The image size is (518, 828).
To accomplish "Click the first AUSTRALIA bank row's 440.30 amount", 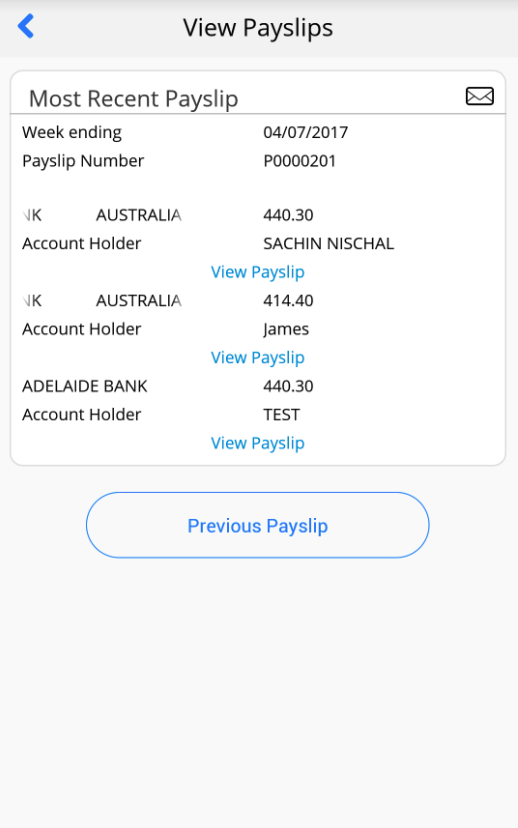I will (x=288, y=215).
